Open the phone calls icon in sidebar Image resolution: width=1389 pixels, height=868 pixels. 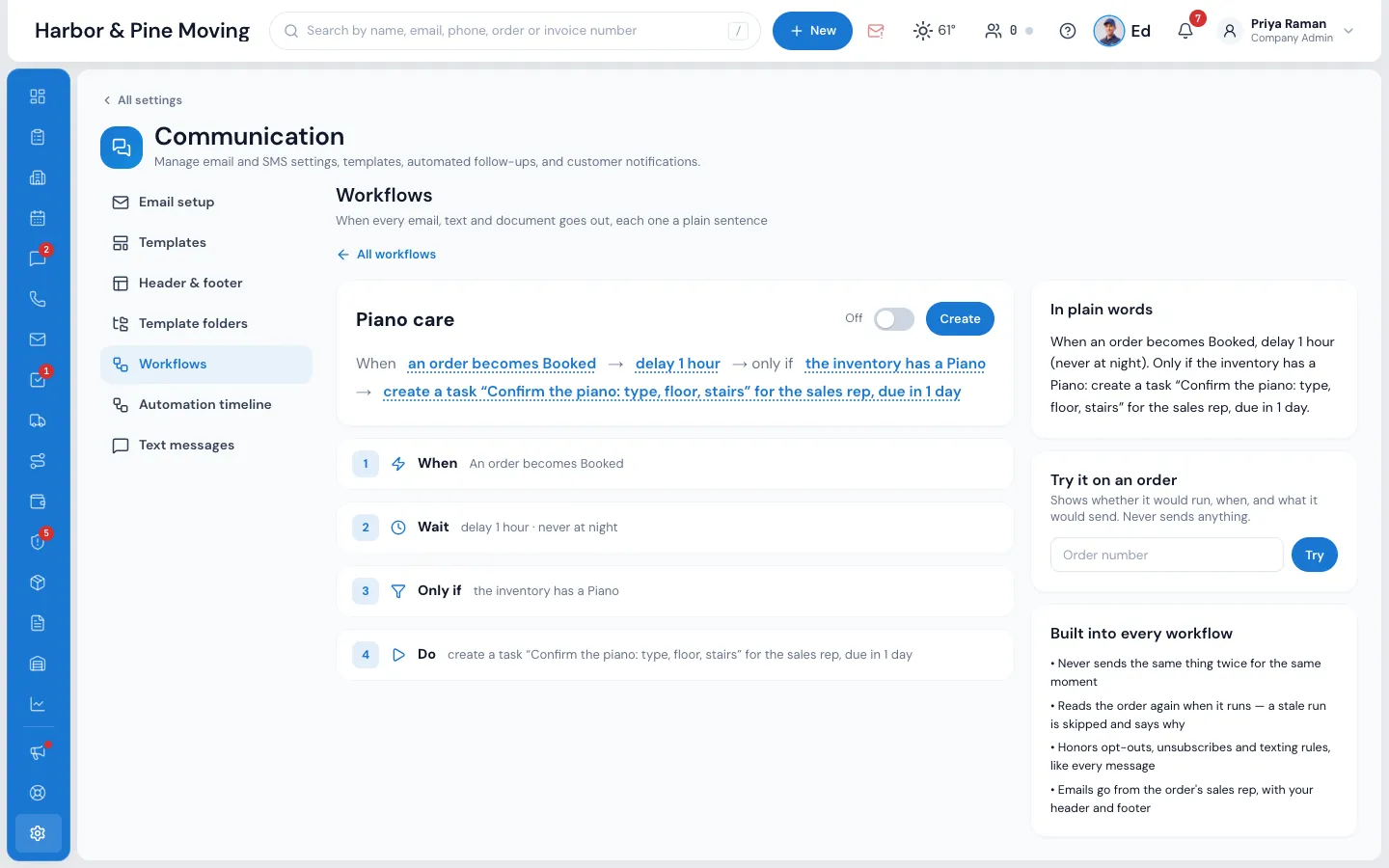click(x=38, y=299)
